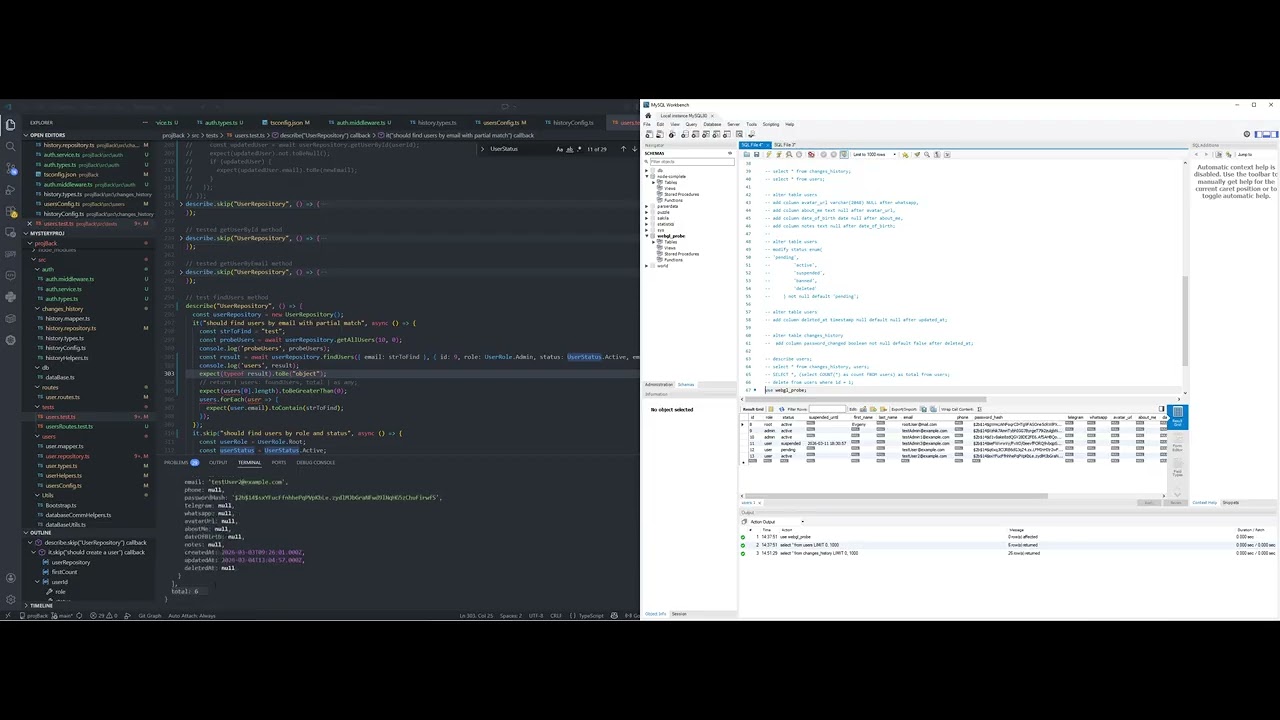Close users.test.ts in Open Editors list

tap(30, 224)
